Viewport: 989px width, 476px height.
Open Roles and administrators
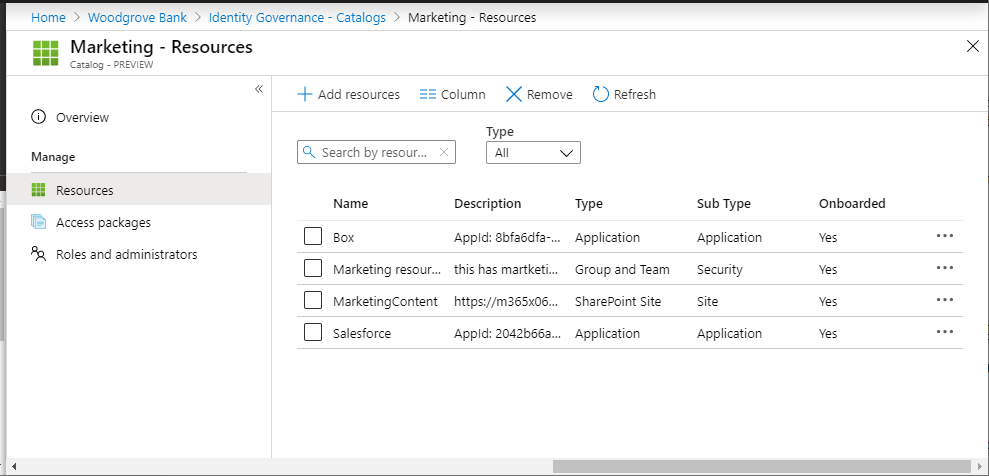[x=126, y=255]
